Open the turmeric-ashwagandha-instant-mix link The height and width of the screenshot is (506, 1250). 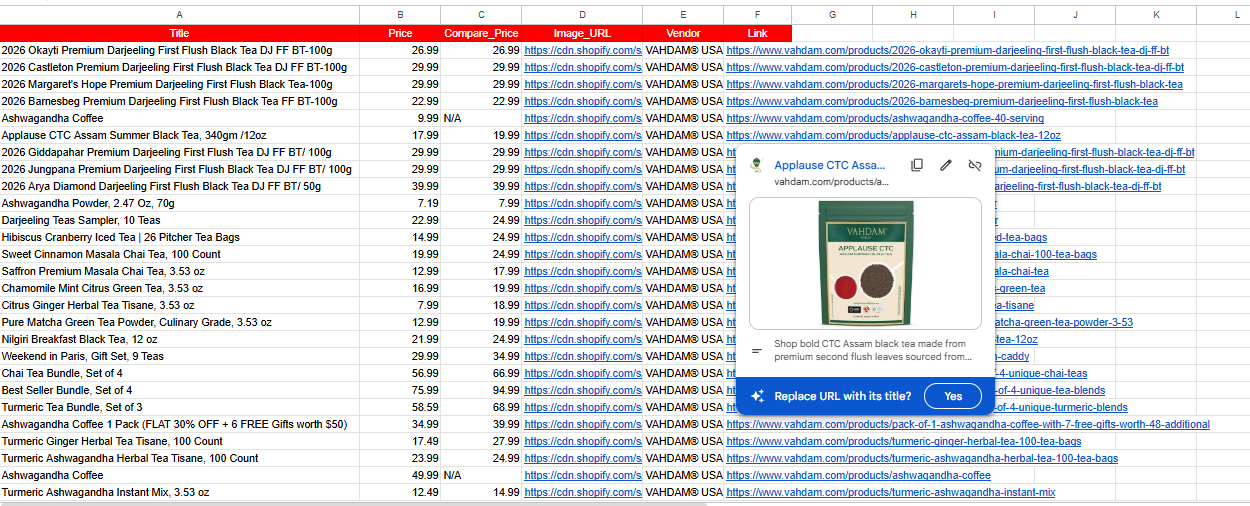(891, 492)
